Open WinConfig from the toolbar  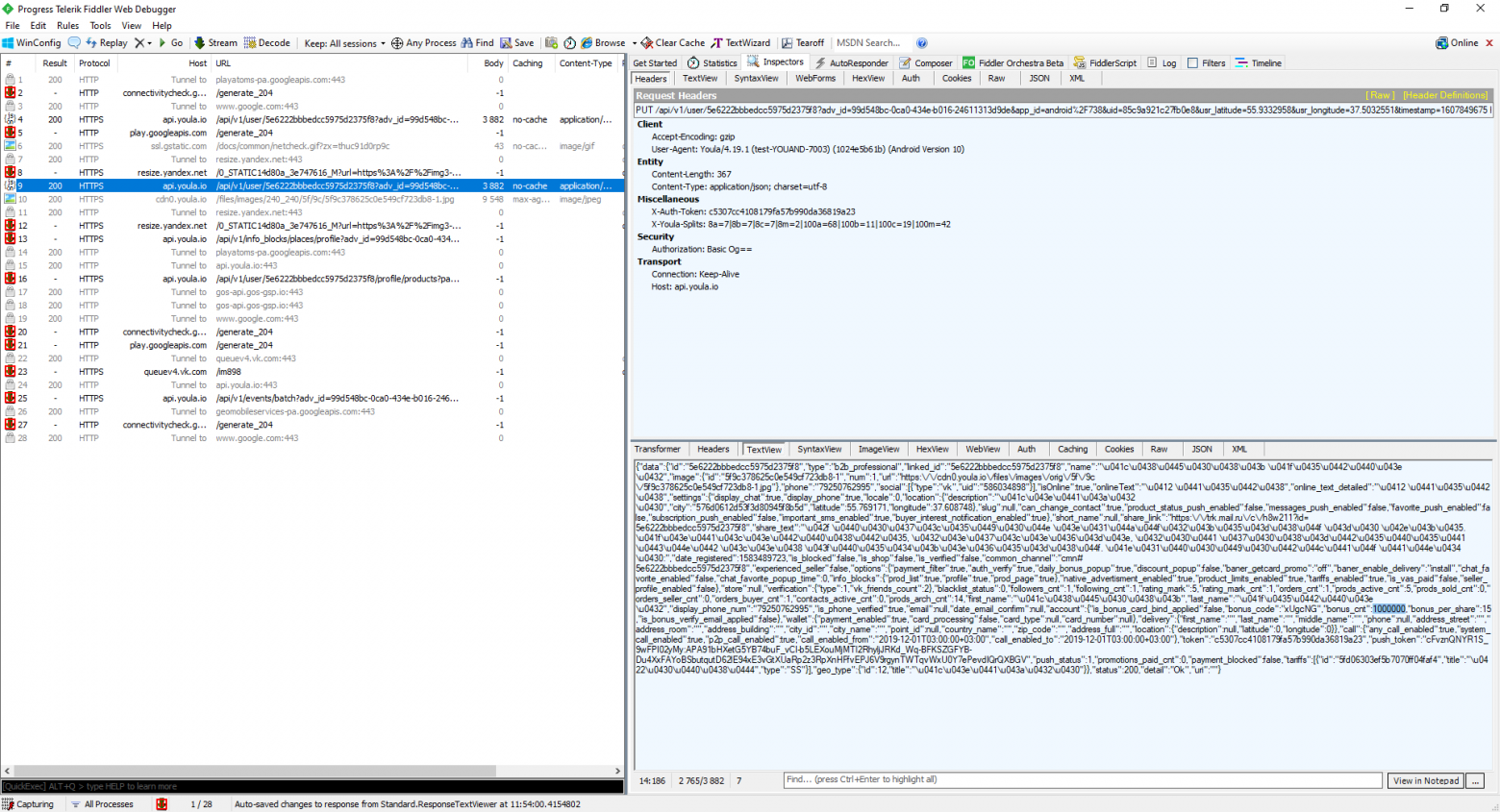pyautogui.click(x=32, y=43)
